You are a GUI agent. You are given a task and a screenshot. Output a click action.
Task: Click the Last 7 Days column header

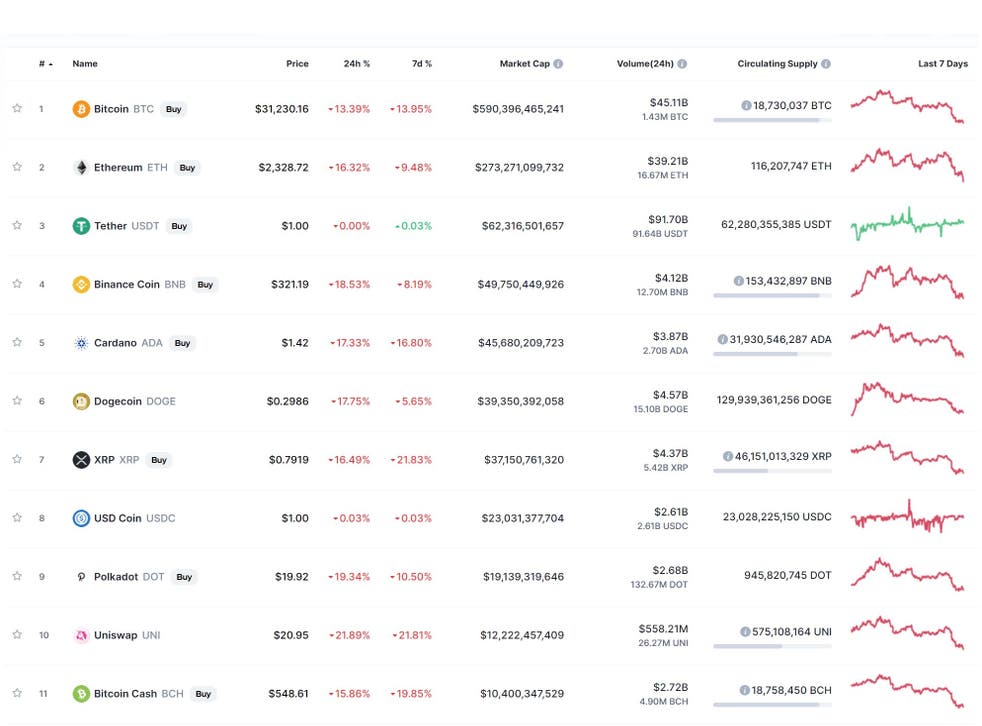(x=943, y=64)
